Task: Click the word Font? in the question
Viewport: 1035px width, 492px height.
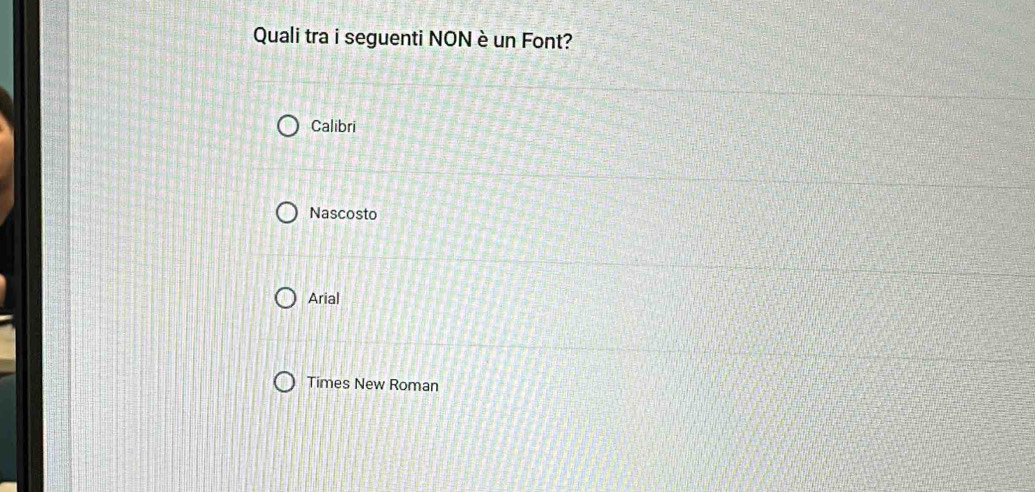Action: [x=546, y=40]
